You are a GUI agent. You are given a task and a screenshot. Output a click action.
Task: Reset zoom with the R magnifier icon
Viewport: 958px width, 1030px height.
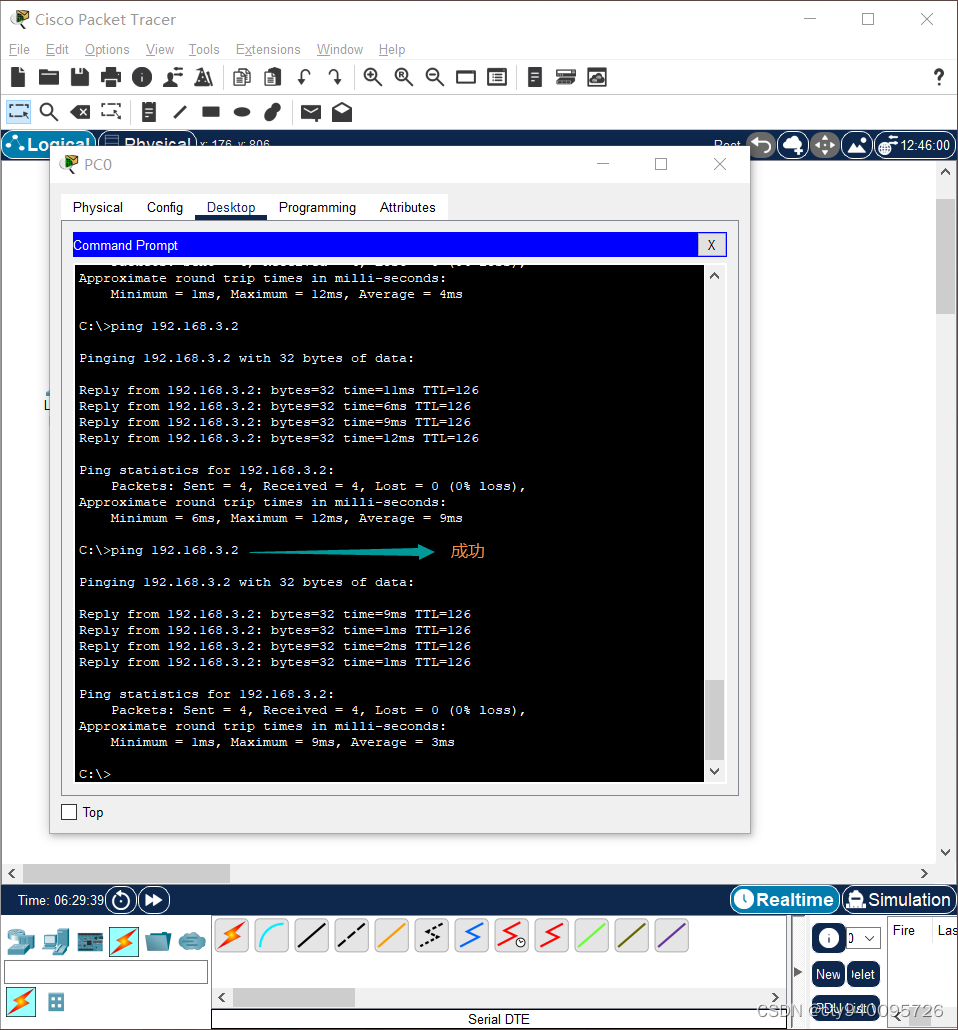[403, 78]
